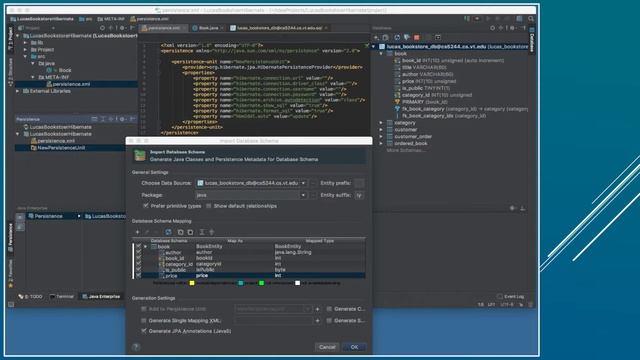
Task: Open the Terminal tool window tab
Action: click(x=62, y=296)
